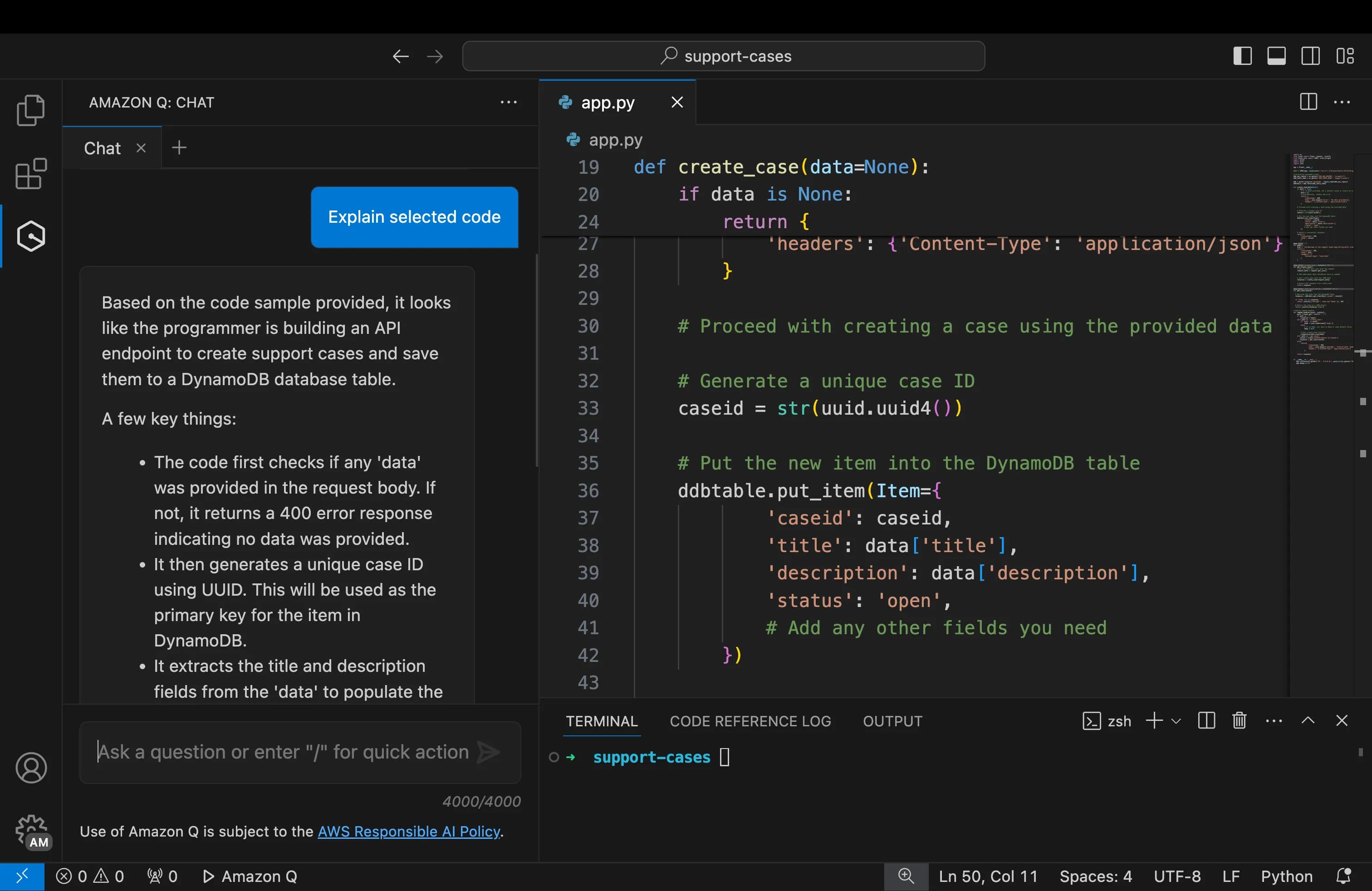Open the Accounts icon near the bottom
1372x891 pixels.
pos(31,768)
